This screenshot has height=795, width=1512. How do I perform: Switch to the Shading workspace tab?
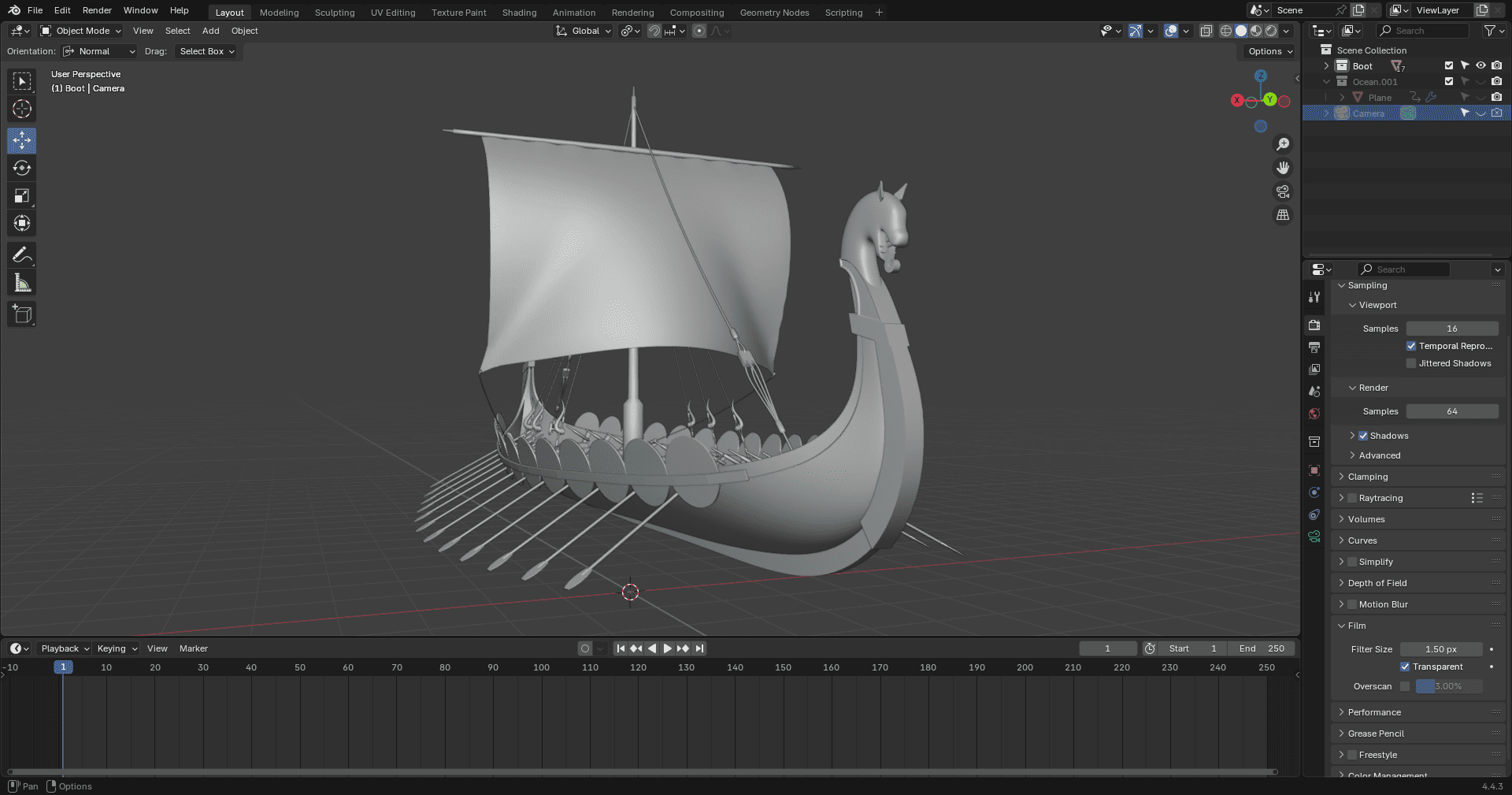tap(519, 13)
